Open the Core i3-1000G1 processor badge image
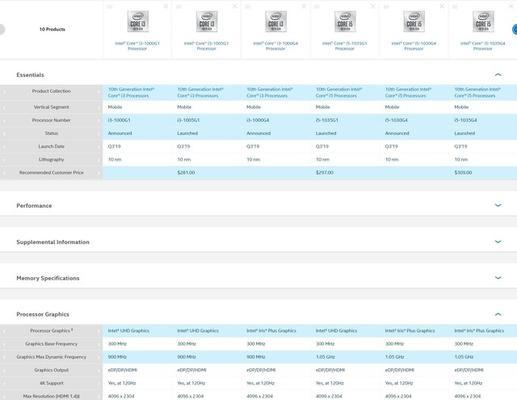 pyautogui.click(x=138, y=21)
